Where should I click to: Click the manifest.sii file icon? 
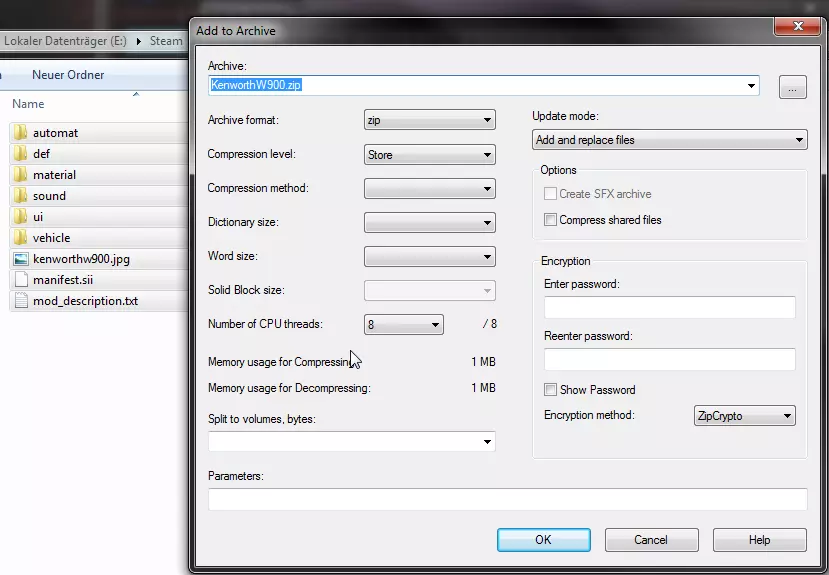coord(21,280)
